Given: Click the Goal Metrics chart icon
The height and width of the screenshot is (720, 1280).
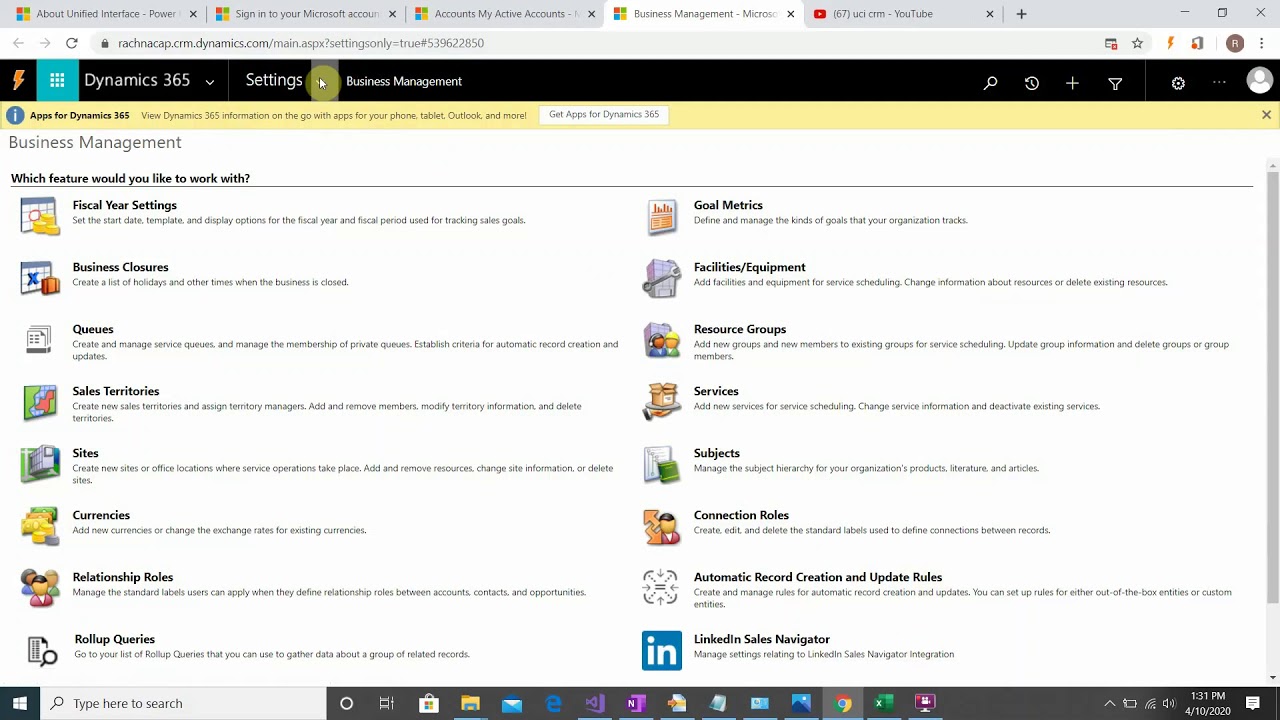Looking at the screenshot, I should point(661,216).
